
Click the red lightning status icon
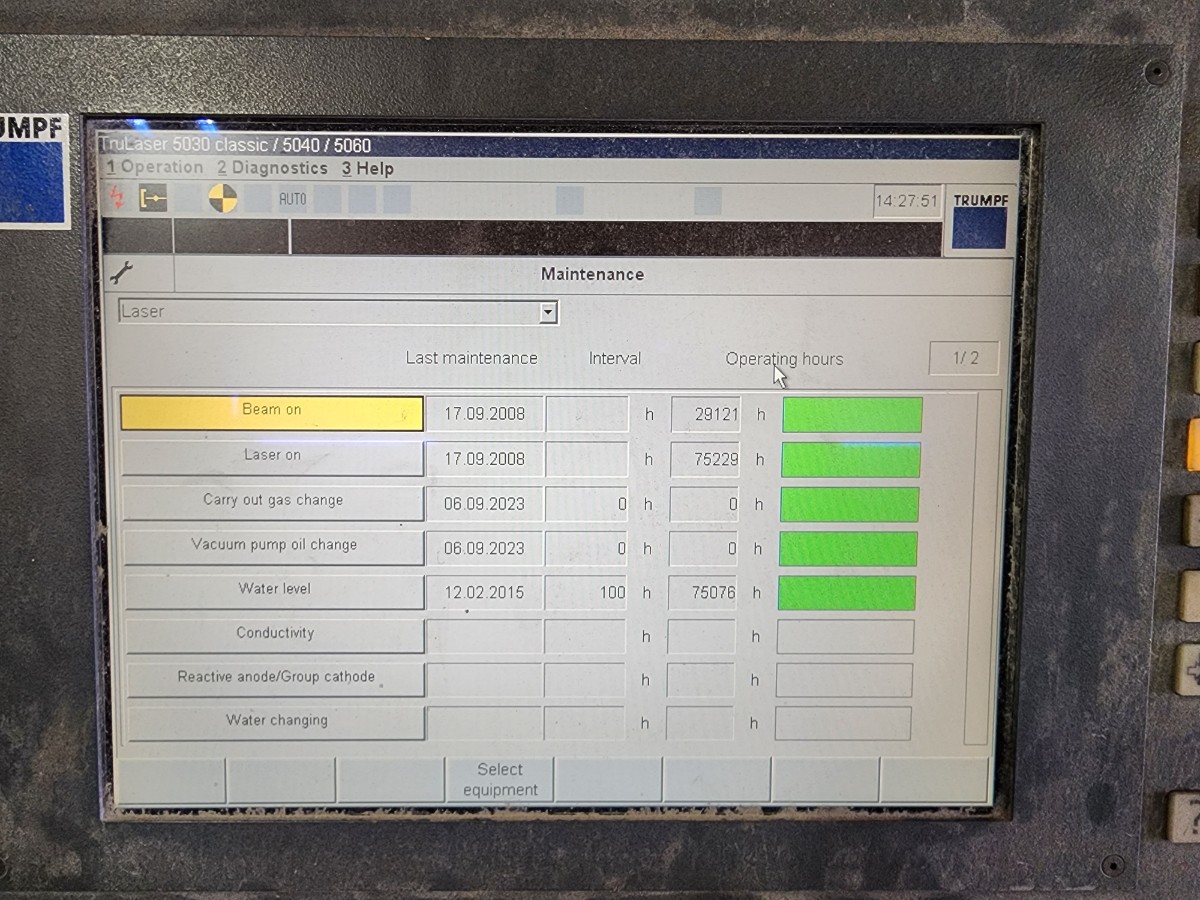coord(116,198)
